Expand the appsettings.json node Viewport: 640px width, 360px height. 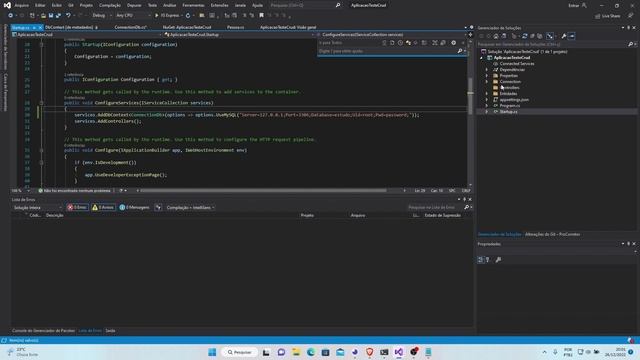487,100
